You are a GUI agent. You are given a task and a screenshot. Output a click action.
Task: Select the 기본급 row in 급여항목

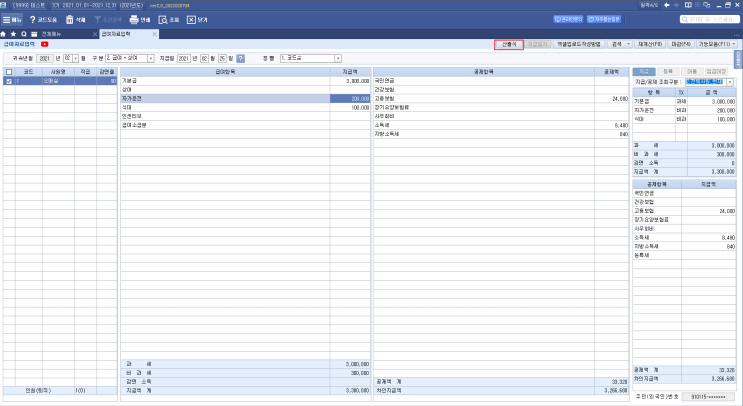click(245, 81)
